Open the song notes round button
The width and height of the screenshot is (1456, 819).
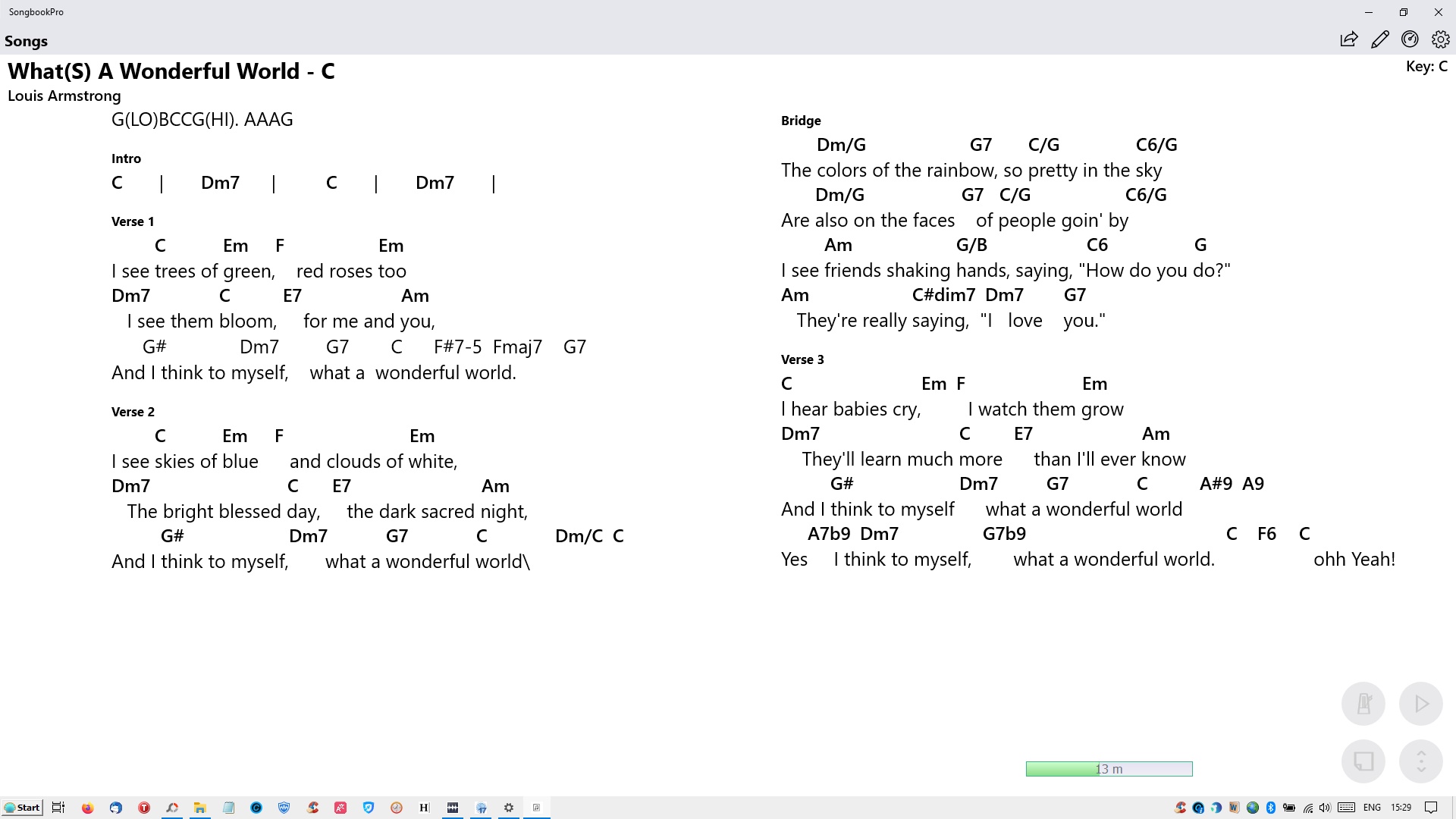pos(1363,761)
